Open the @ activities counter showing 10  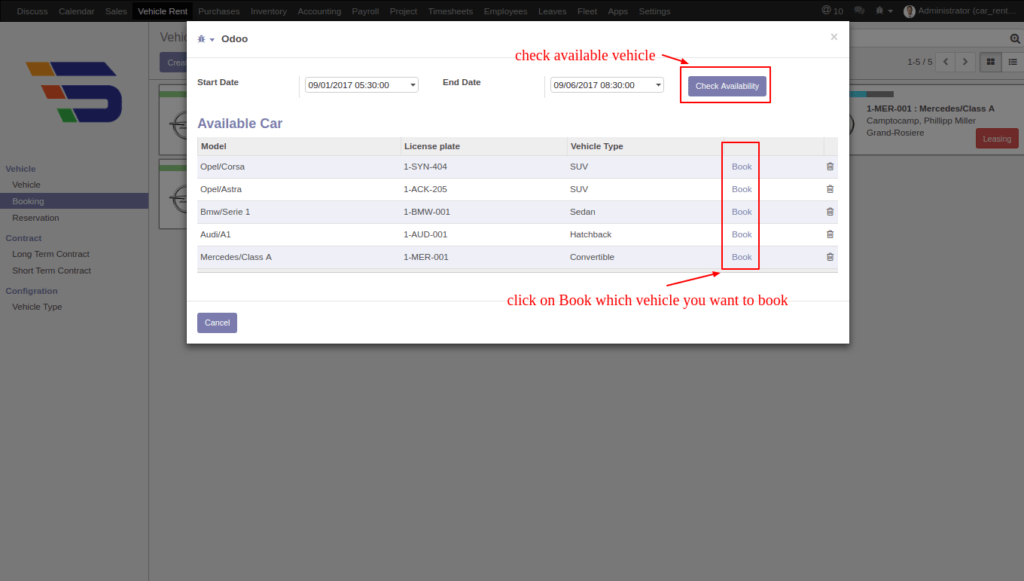click(831, 11)
